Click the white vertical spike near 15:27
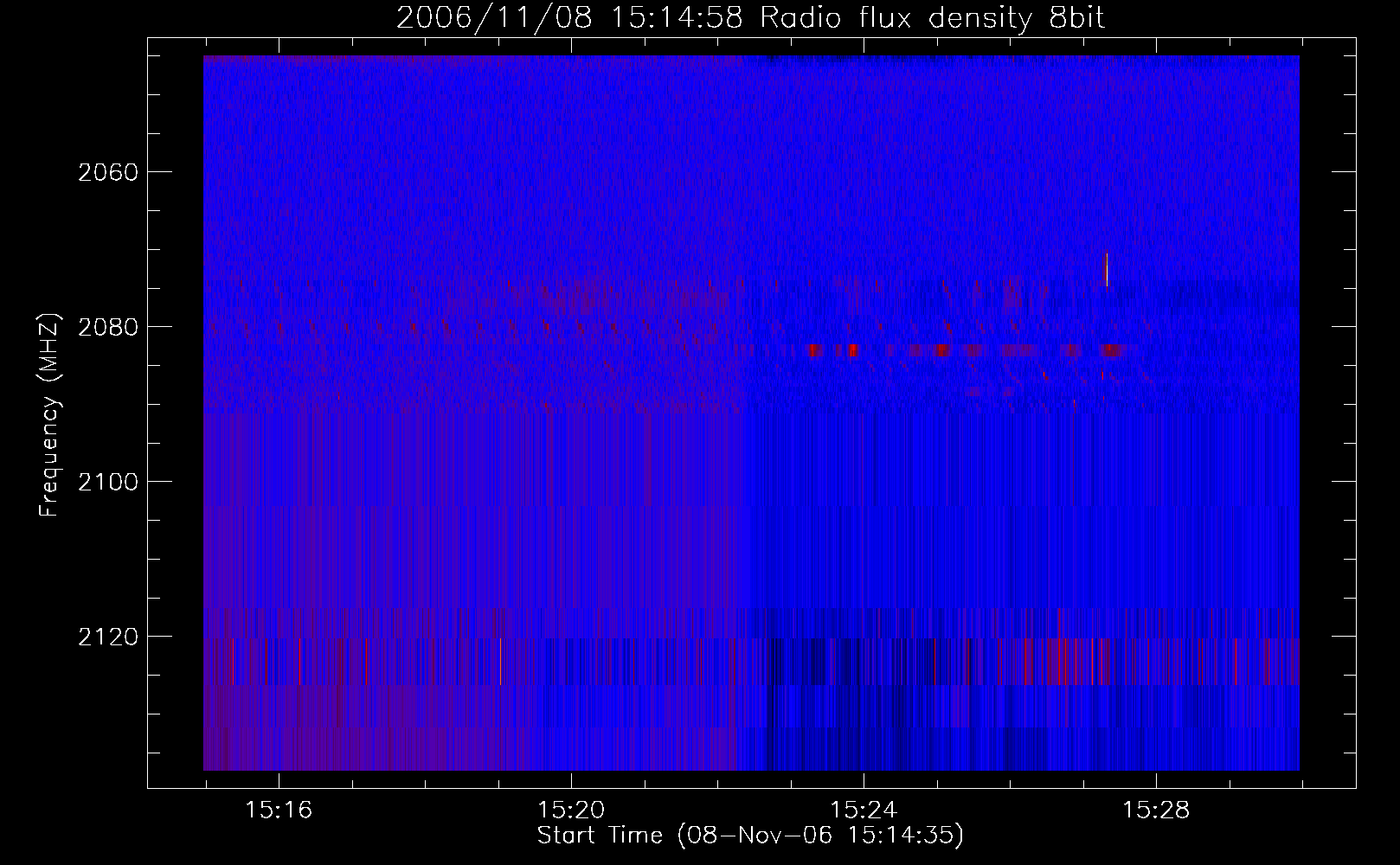1400x865 pixels. pos(1106,269)
